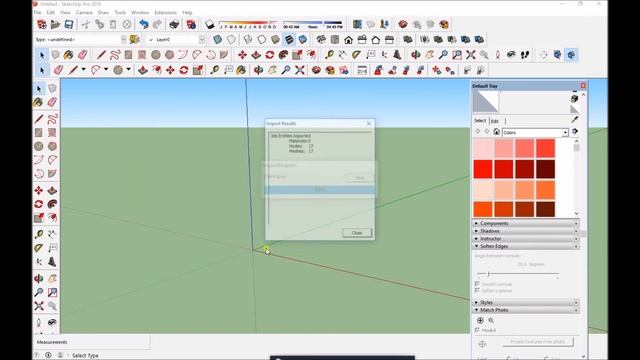Add new matched photo plus button
Viewport: 640px width, 360px height.
pyautogui.click(x=480, y=321)
